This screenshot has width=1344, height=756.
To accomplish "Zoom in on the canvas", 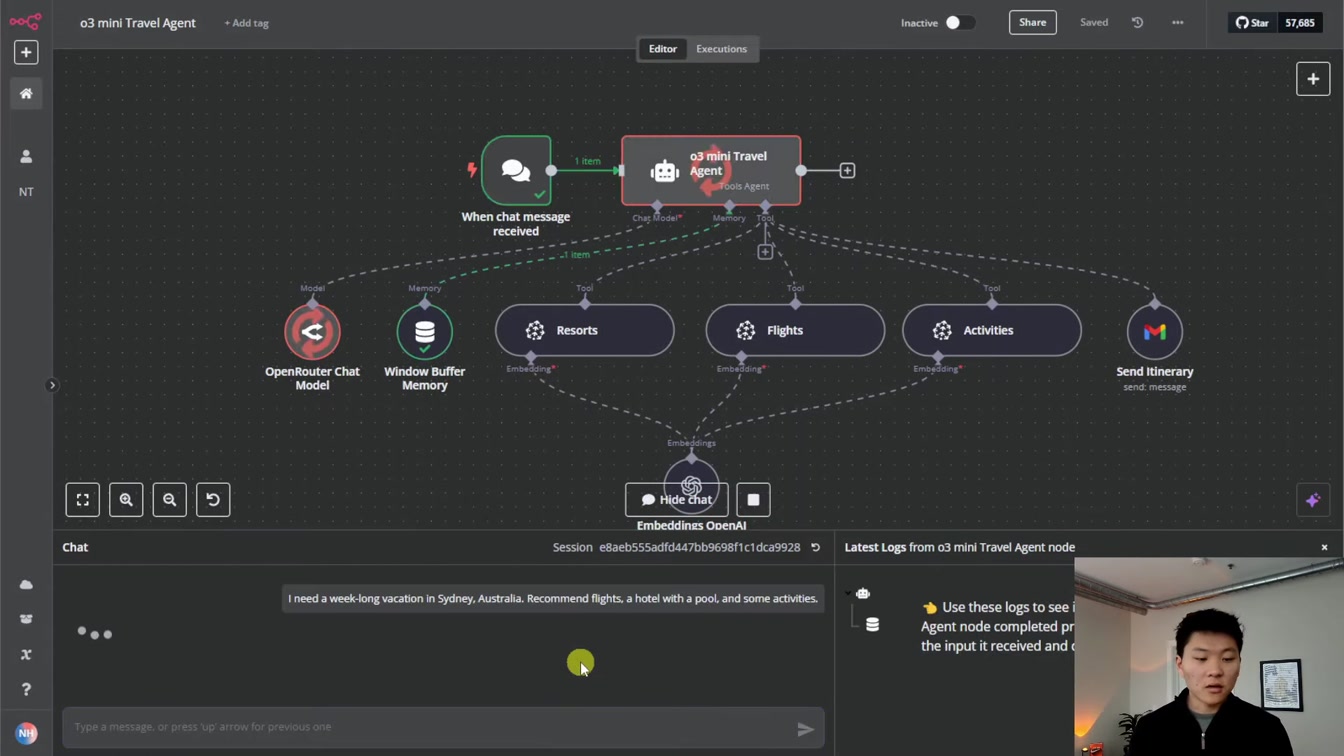I will 126,500.
